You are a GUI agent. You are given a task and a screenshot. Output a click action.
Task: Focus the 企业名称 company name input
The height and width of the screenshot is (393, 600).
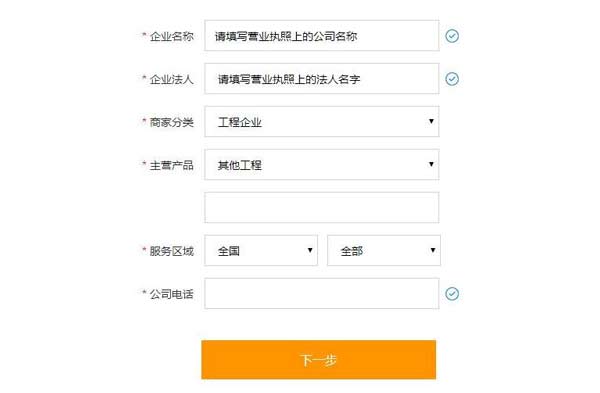point(321,36)
